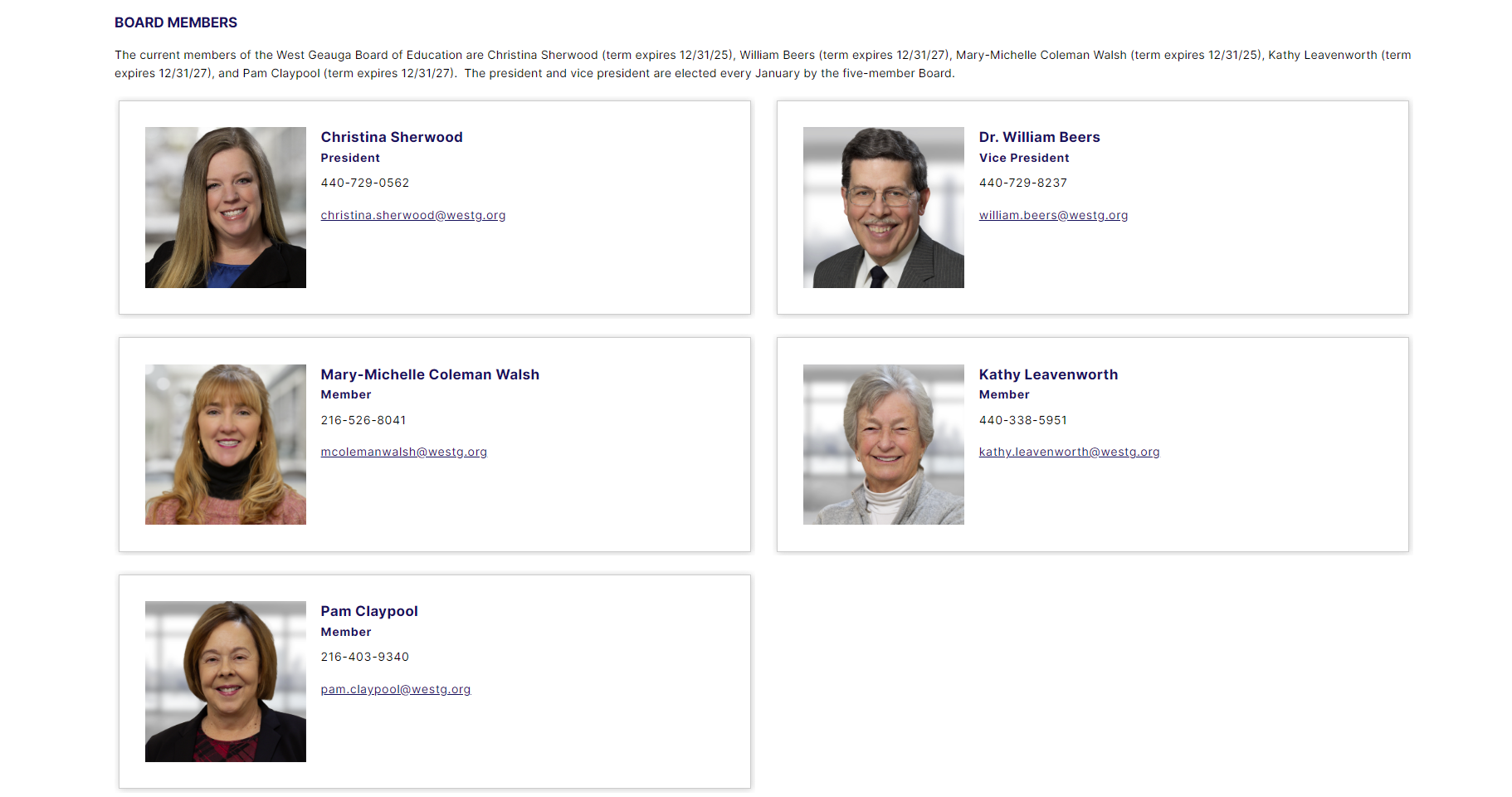
Task: Open the william.beers@westg.org email link
Action: point(1053,215)
